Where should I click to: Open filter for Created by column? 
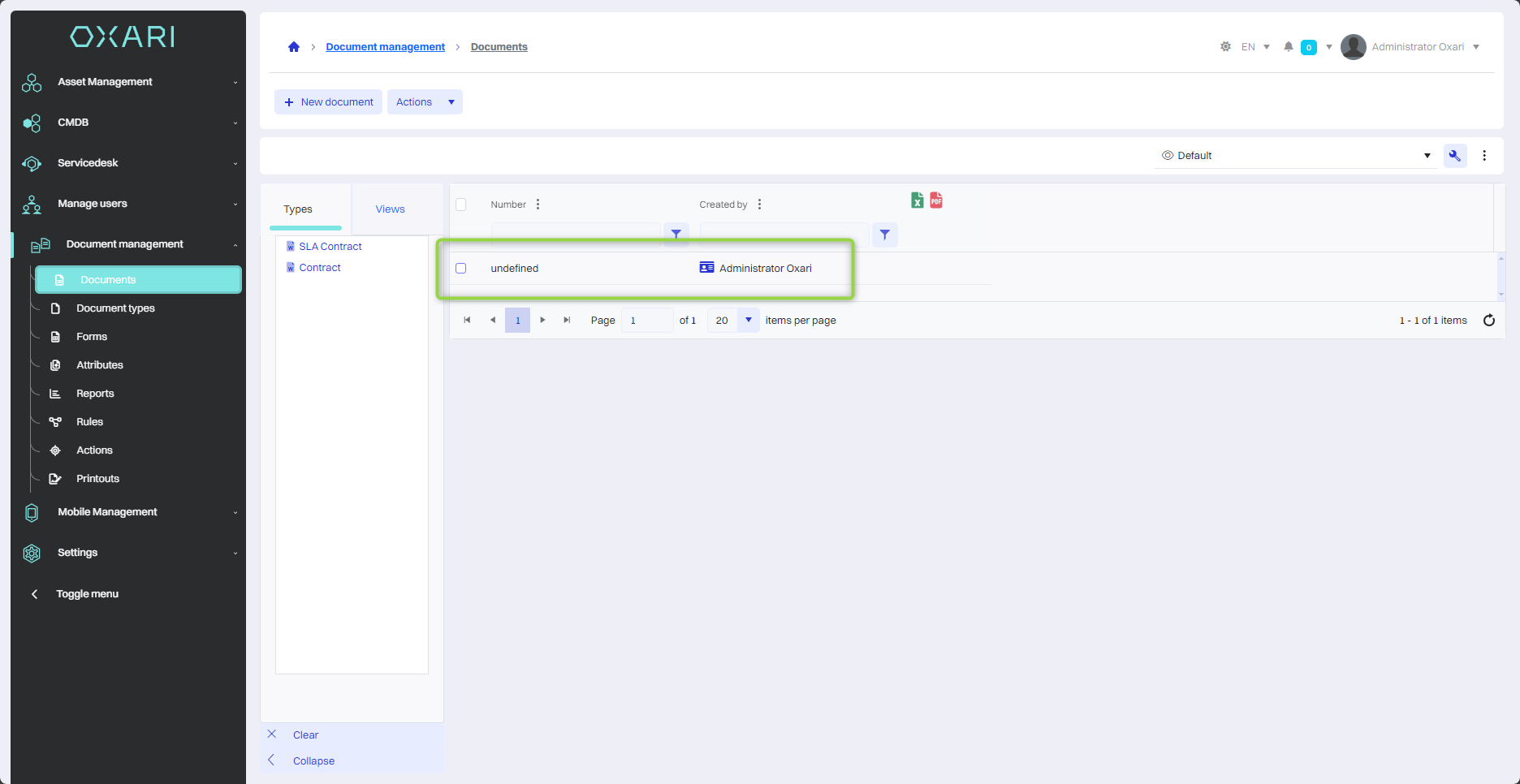click(x=884, y=235)
